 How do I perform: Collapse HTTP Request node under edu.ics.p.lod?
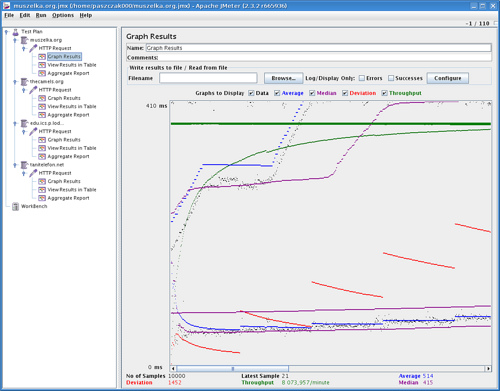pyautogui.click(x=24, y=132)
